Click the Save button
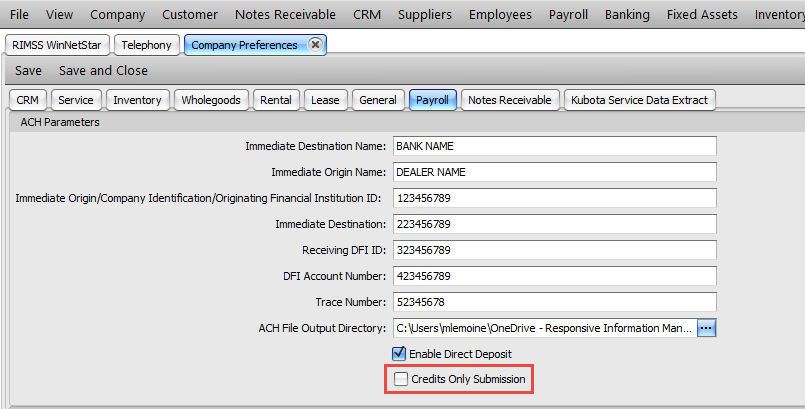 (28, 70)
